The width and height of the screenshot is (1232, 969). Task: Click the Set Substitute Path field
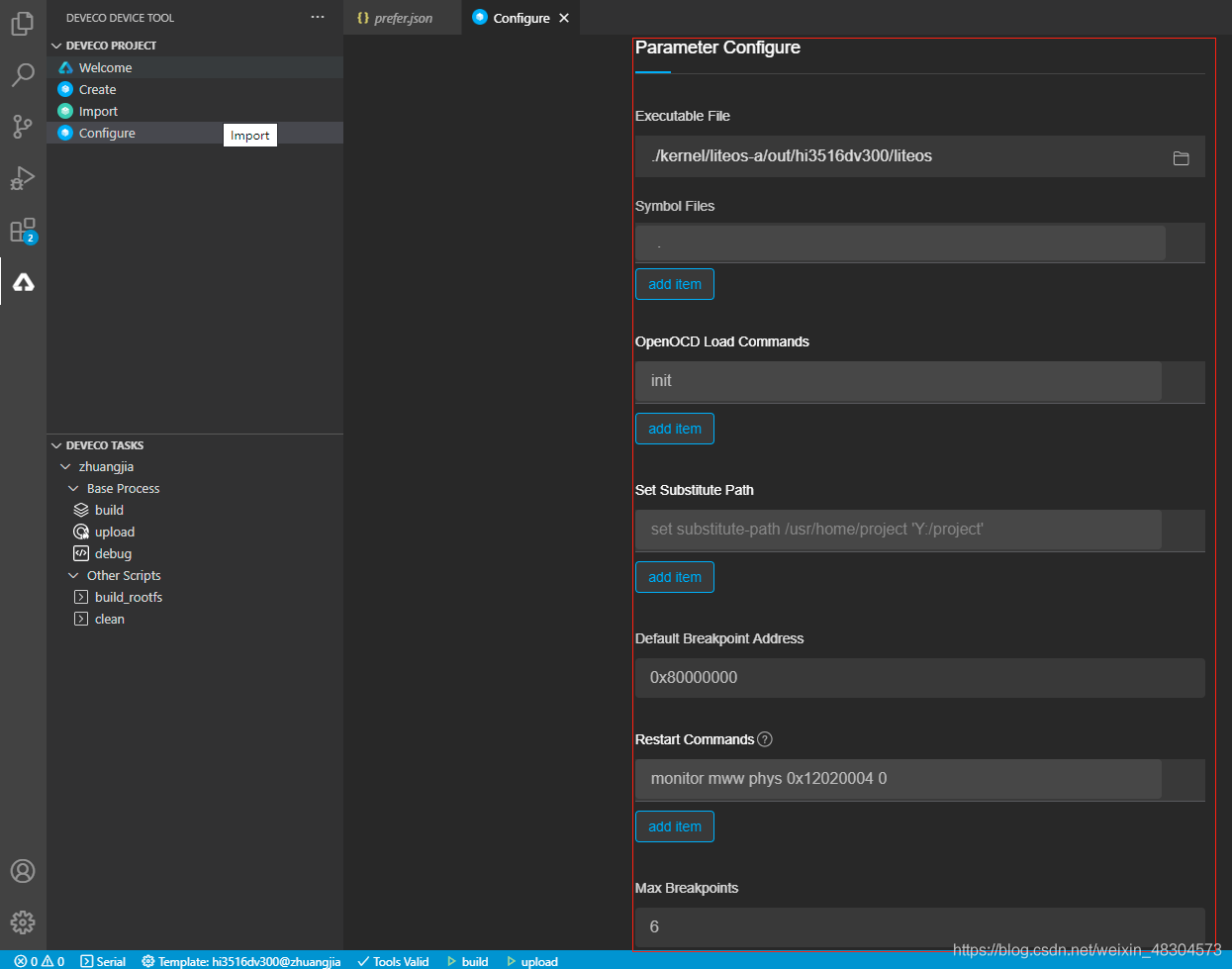point(899,530)
